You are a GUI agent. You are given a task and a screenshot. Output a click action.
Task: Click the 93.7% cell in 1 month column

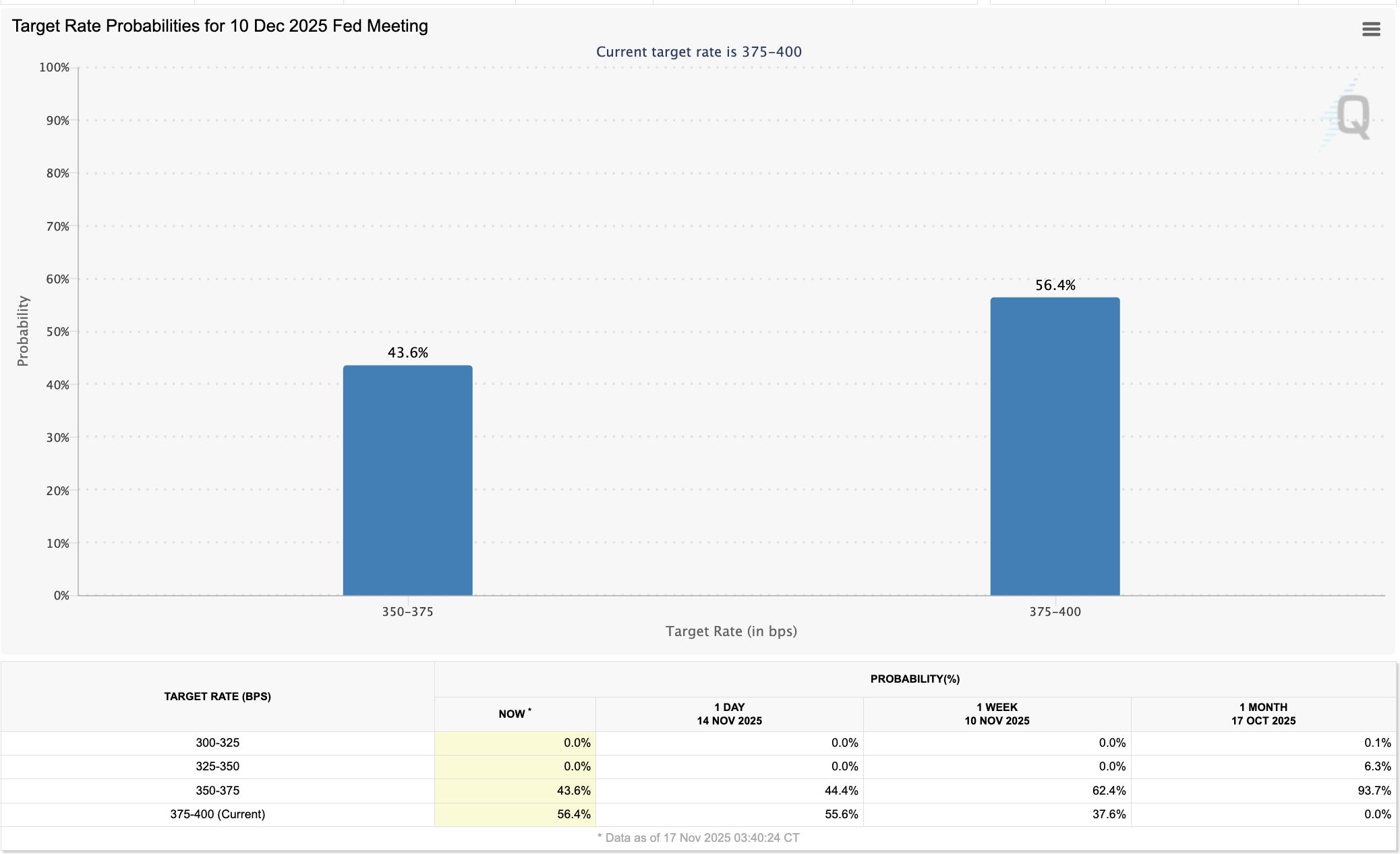tap(1374, 791)
